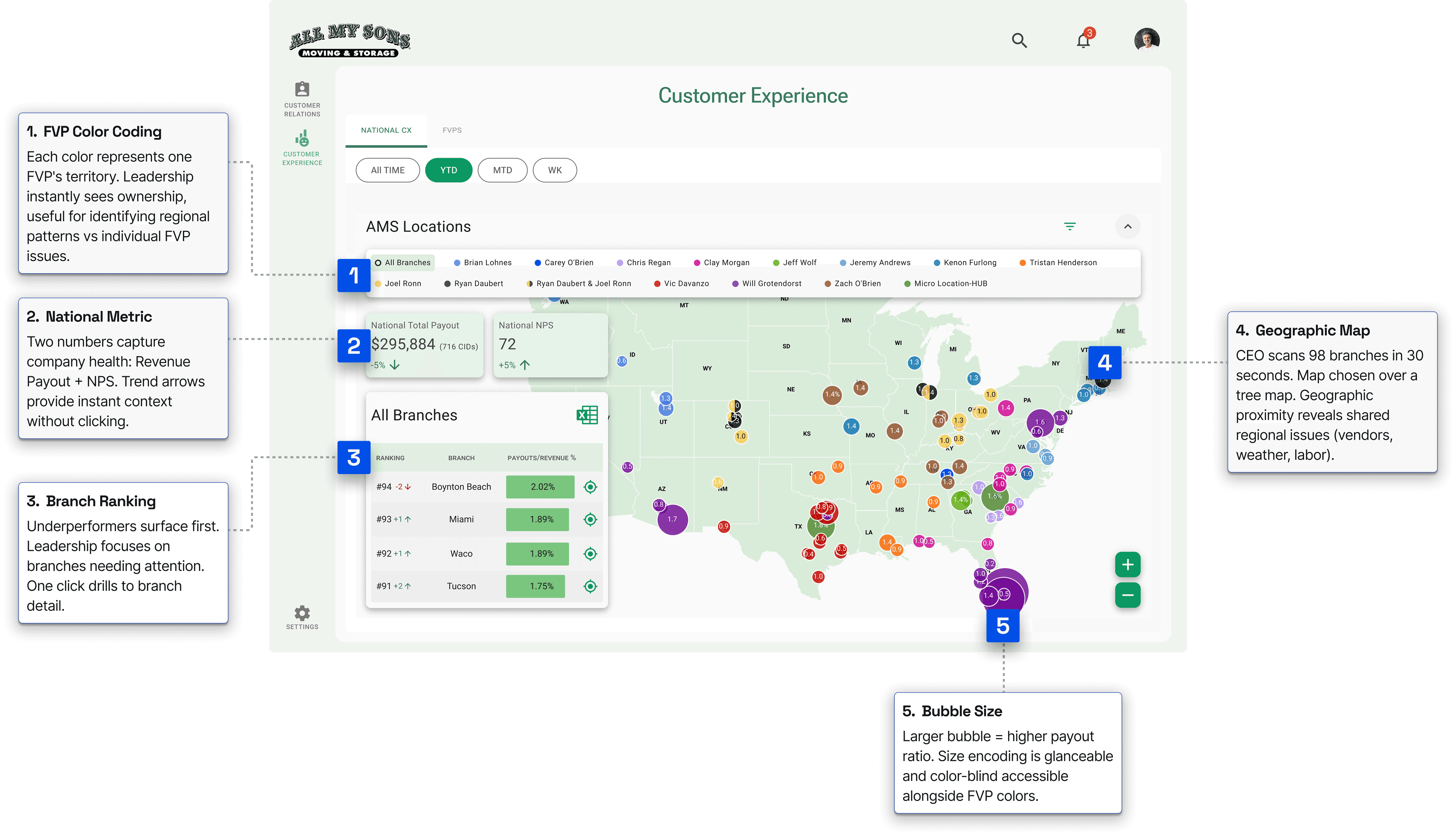Image resolution: width=1456 pixels, height=836 pixels.
Task: Select the National CX tab
Action: pos(386,130)
